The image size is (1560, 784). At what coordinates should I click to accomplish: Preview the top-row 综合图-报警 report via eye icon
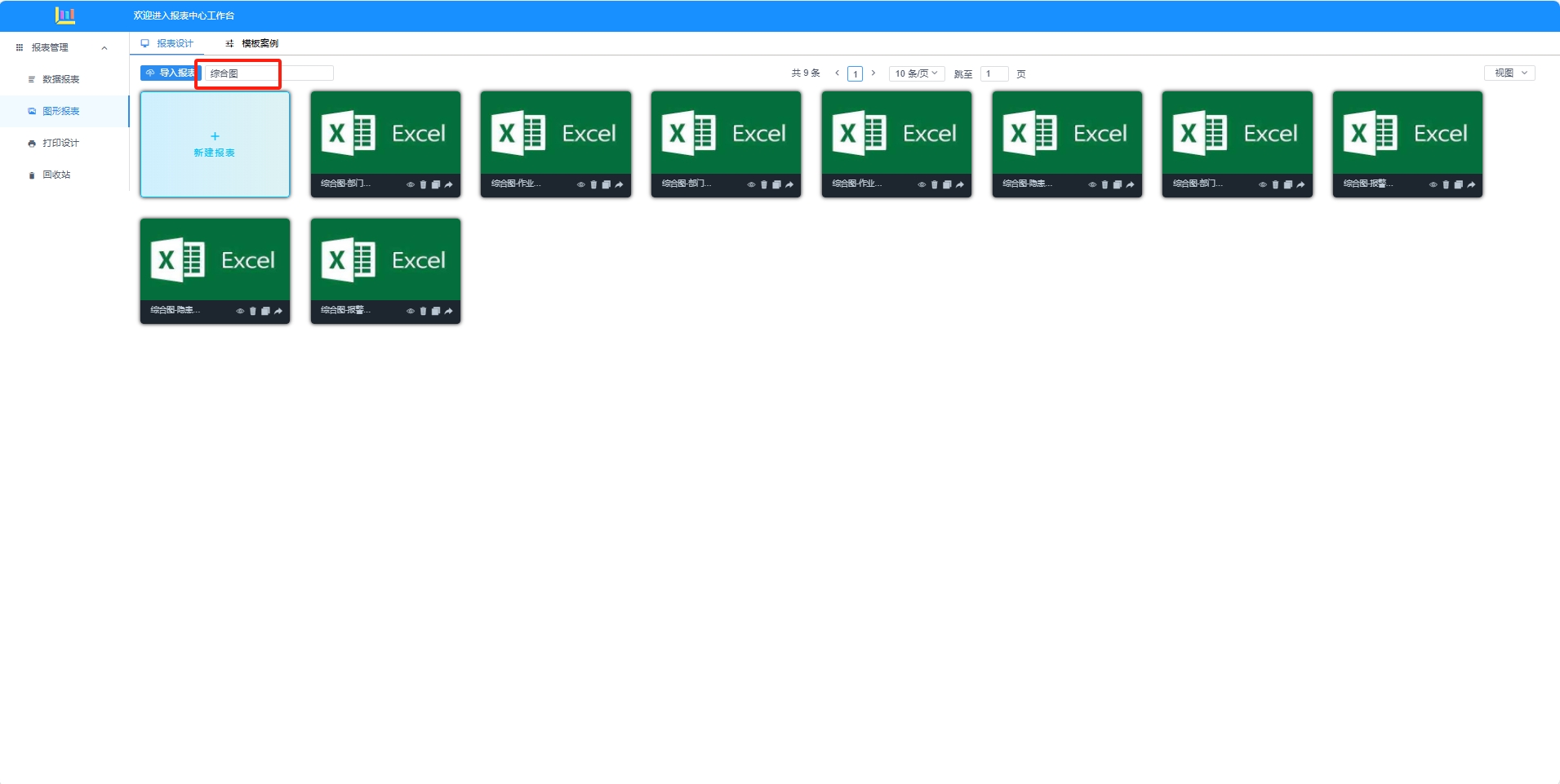(x=1433, y=184)
